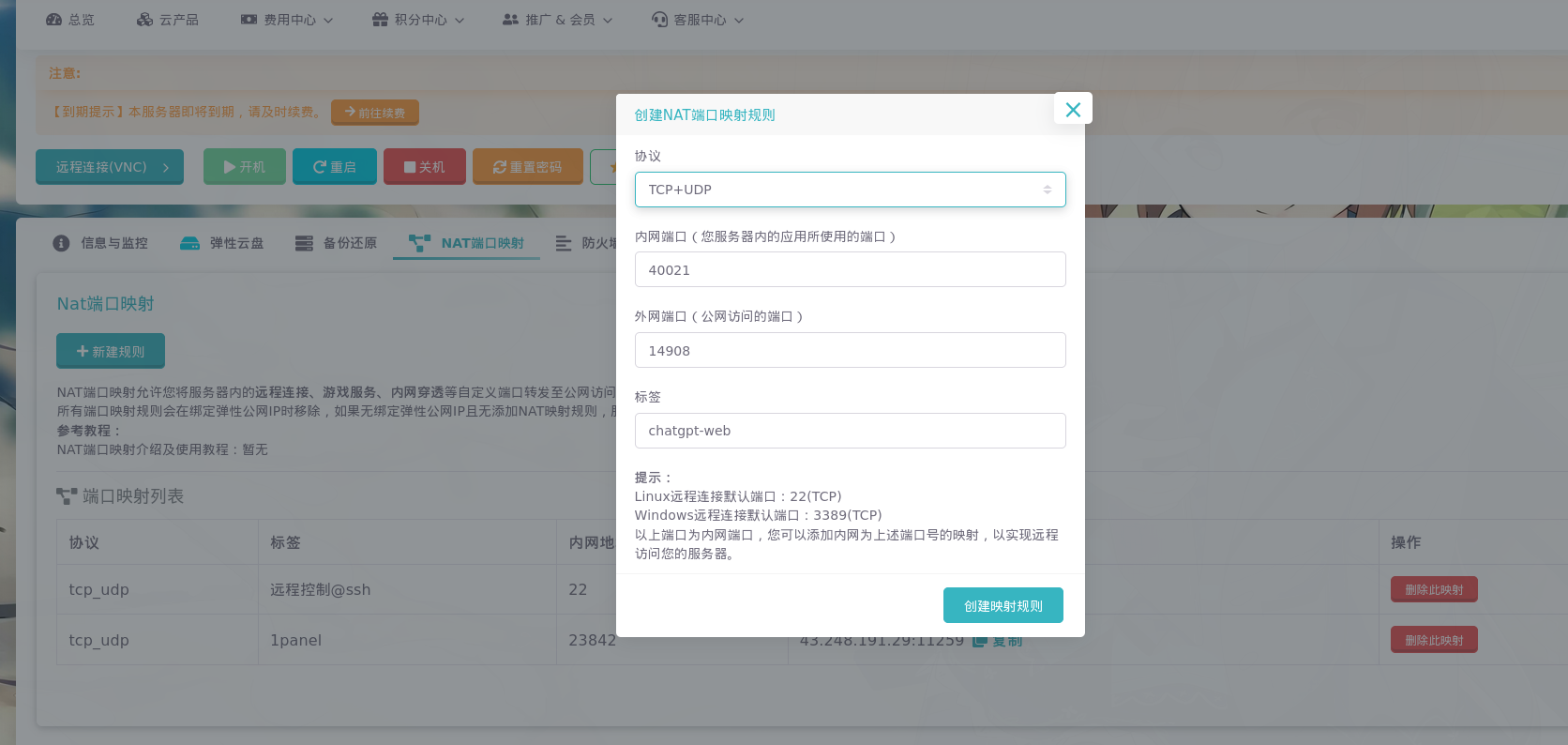Screen dimensions: 1568x745
Task: Focus the tag field chatgpt-web
Action: (850, 431)
